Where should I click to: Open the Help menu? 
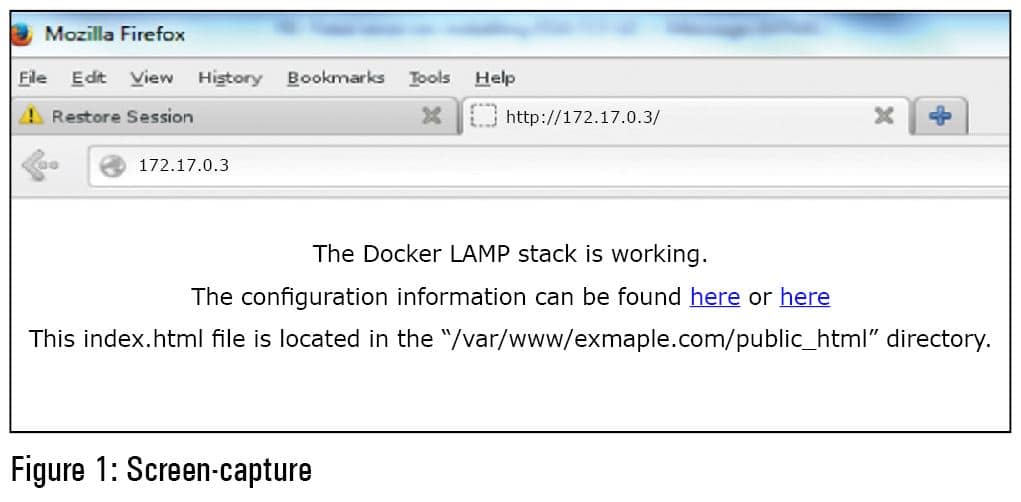point(494,77)
